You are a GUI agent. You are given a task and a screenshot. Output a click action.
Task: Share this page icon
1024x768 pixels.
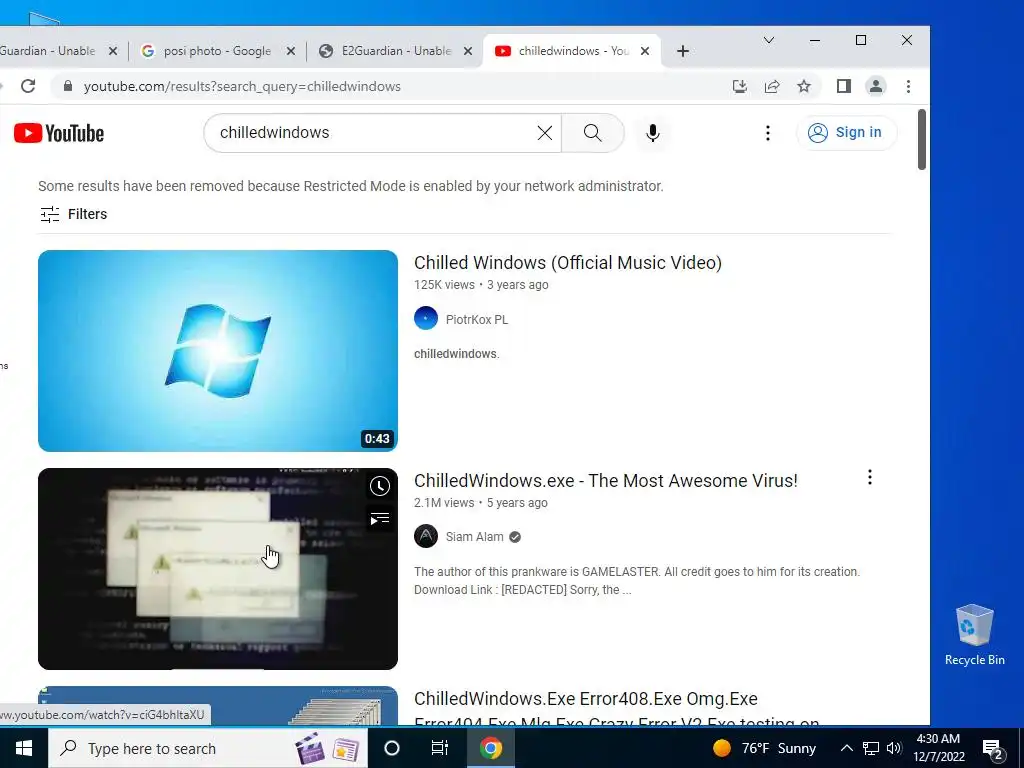[x=772, y=86]
